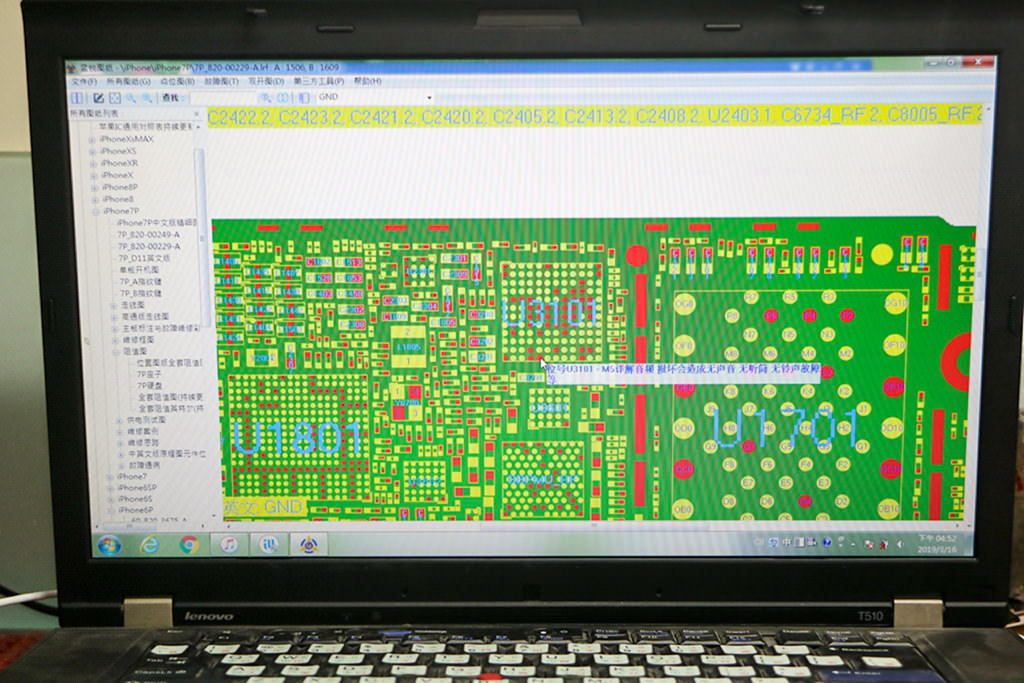Open the menu next to 文件(F)
The image size is (1024, 683).
pyautogui.click(x=128, y=82)
